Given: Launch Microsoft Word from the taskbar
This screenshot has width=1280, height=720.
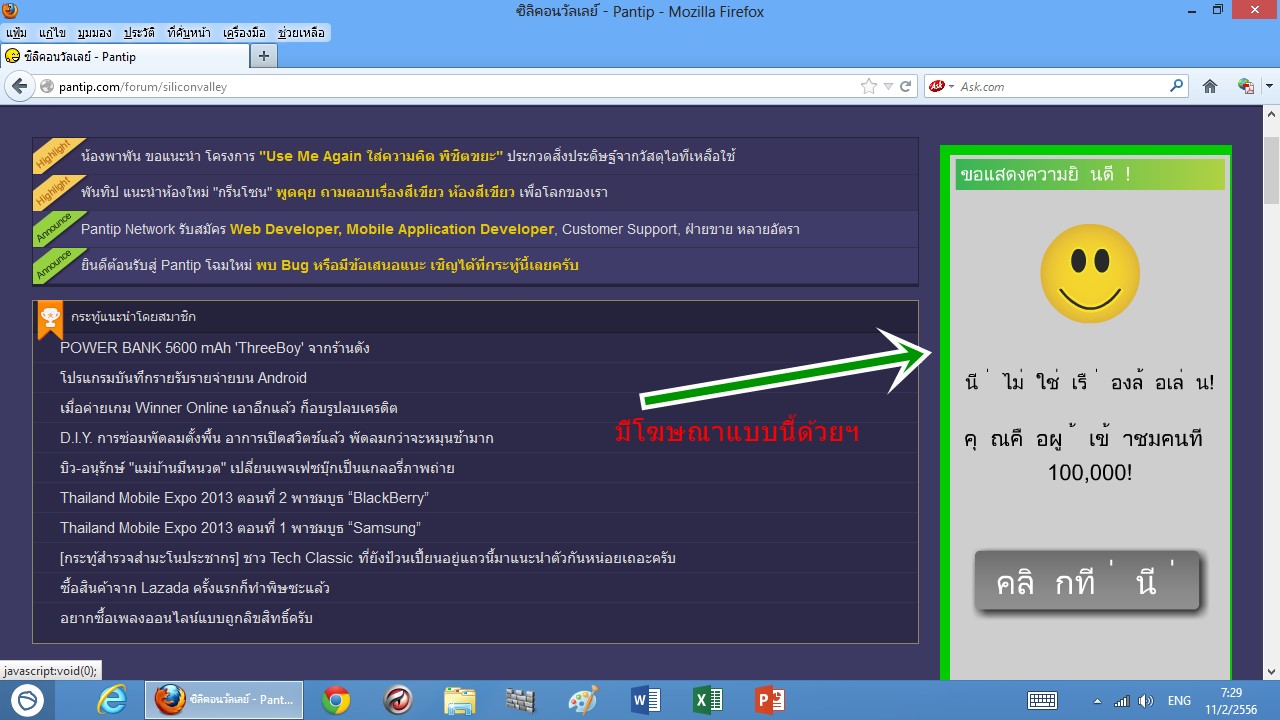Looking at the screenshot, I should 646,700.
